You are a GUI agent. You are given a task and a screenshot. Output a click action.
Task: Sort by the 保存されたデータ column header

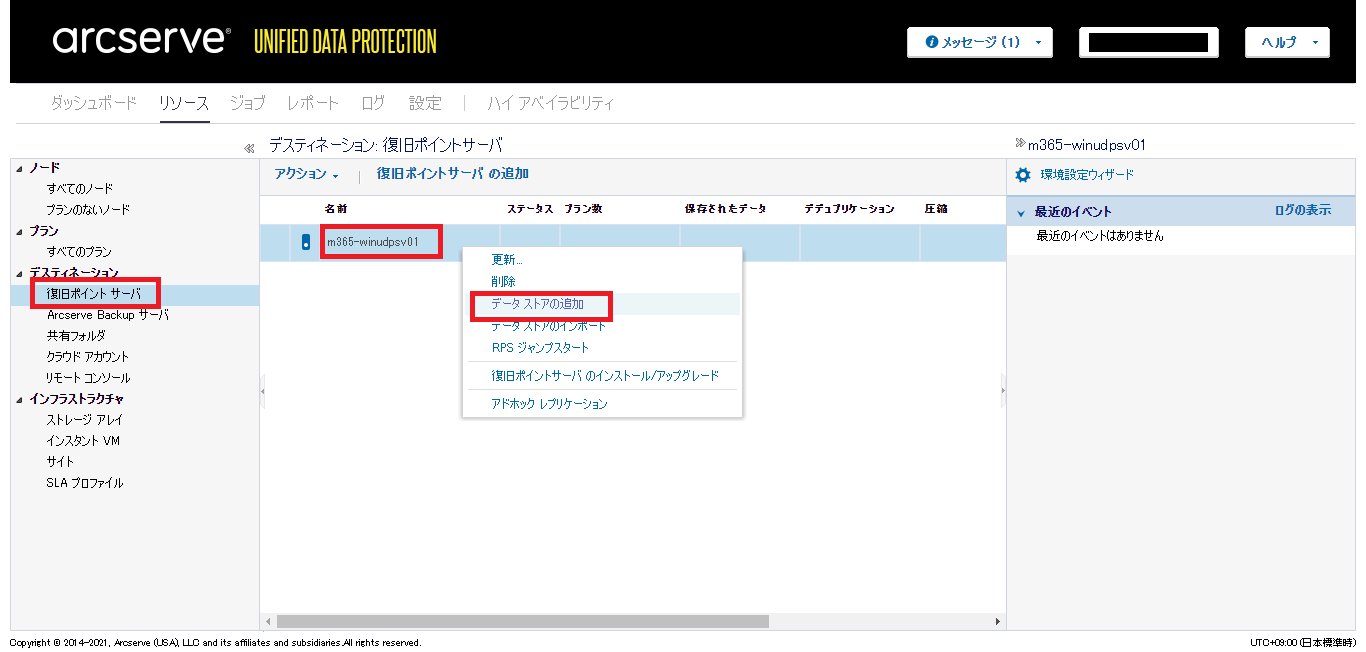(725, 209)
